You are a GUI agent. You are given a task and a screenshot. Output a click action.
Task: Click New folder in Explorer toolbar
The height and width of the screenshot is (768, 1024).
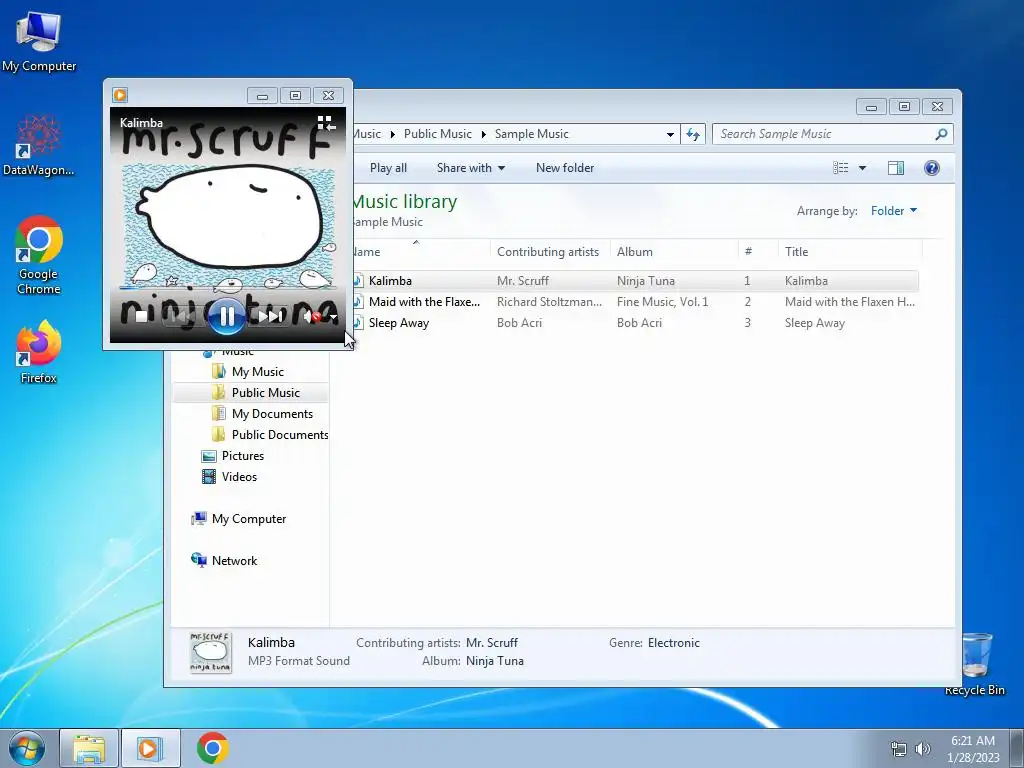[x=565, y=168]
